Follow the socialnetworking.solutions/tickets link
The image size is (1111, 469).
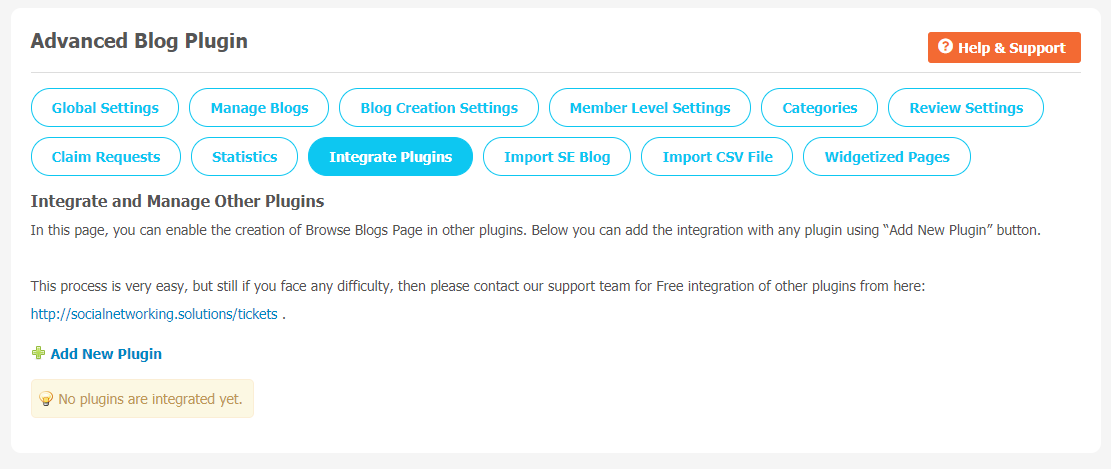(154, 314)
